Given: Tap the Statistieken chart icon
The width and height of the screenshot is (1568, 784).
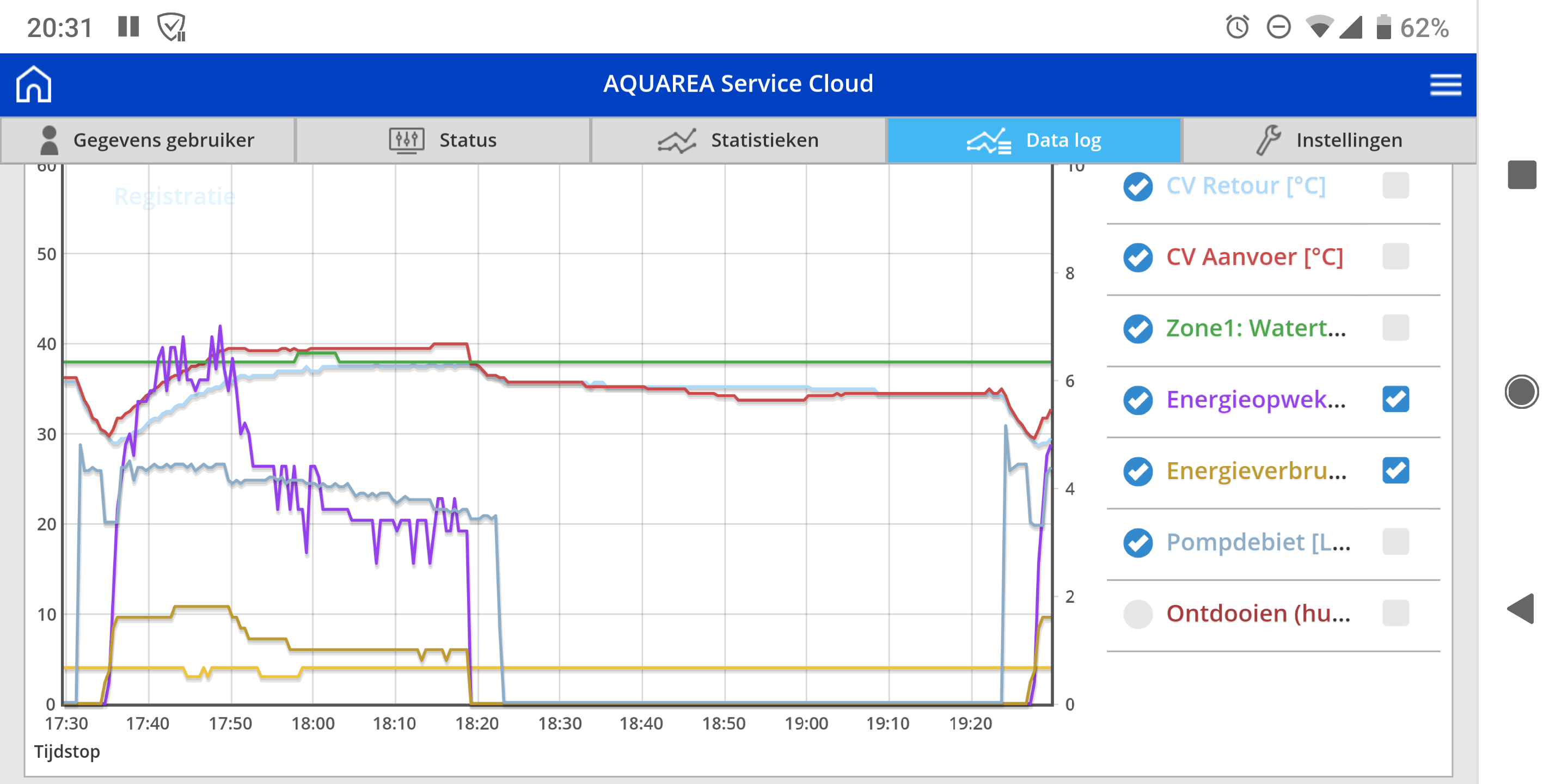Looking at the screenshot, I should click(677, 140).
